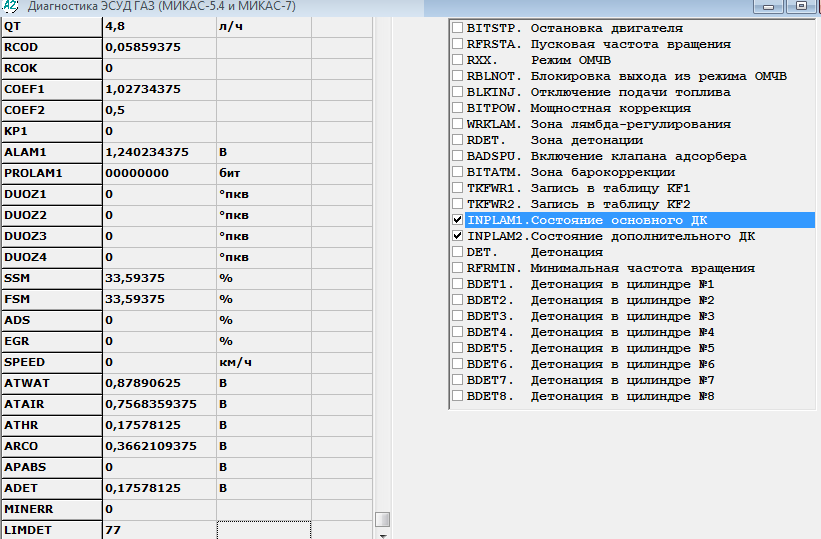Click the RCOK parameter label
Screen dimensions: 821x539
pos(52,68)
